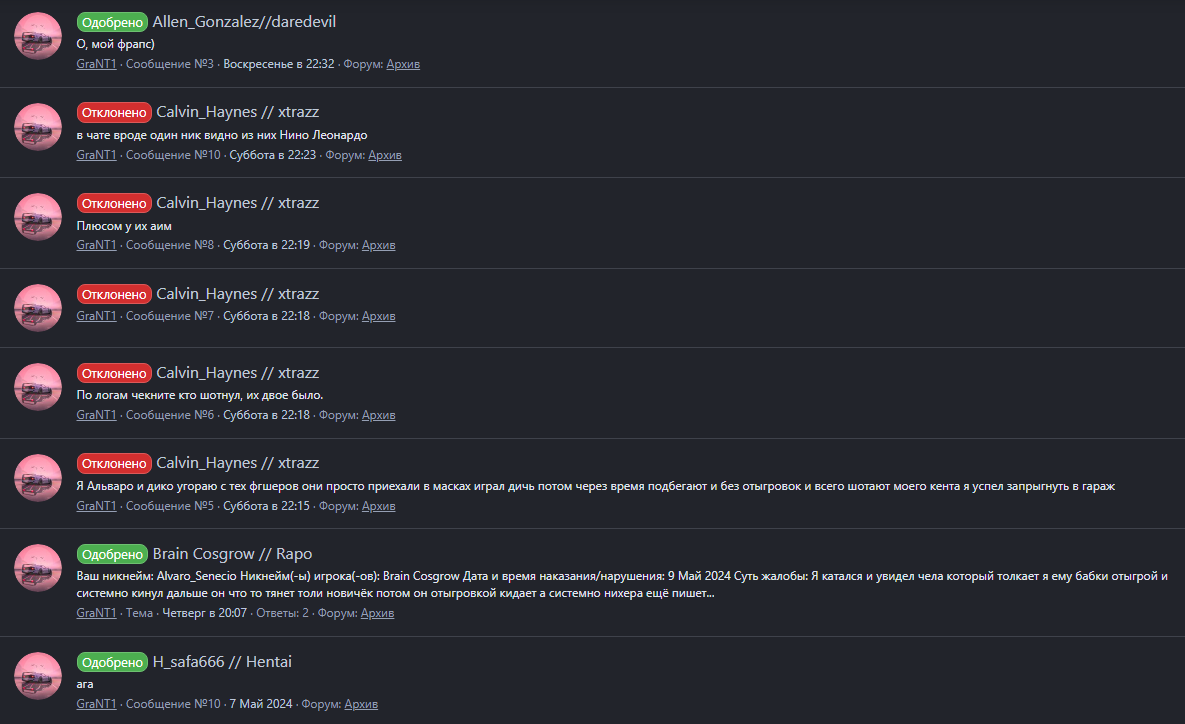
Task: Click the avatar for the Сообщение №8 result
Action: pyautogui.click(x=38, y=218)
